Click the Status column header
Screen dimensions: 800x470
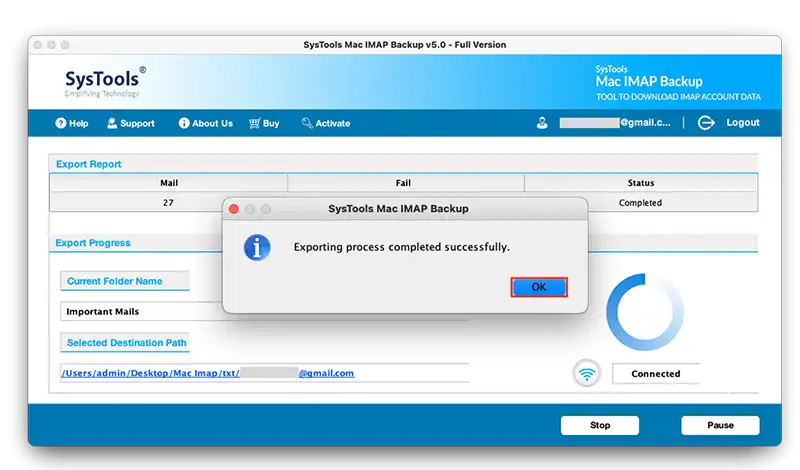pyautogui.click(x=641, y=183)
